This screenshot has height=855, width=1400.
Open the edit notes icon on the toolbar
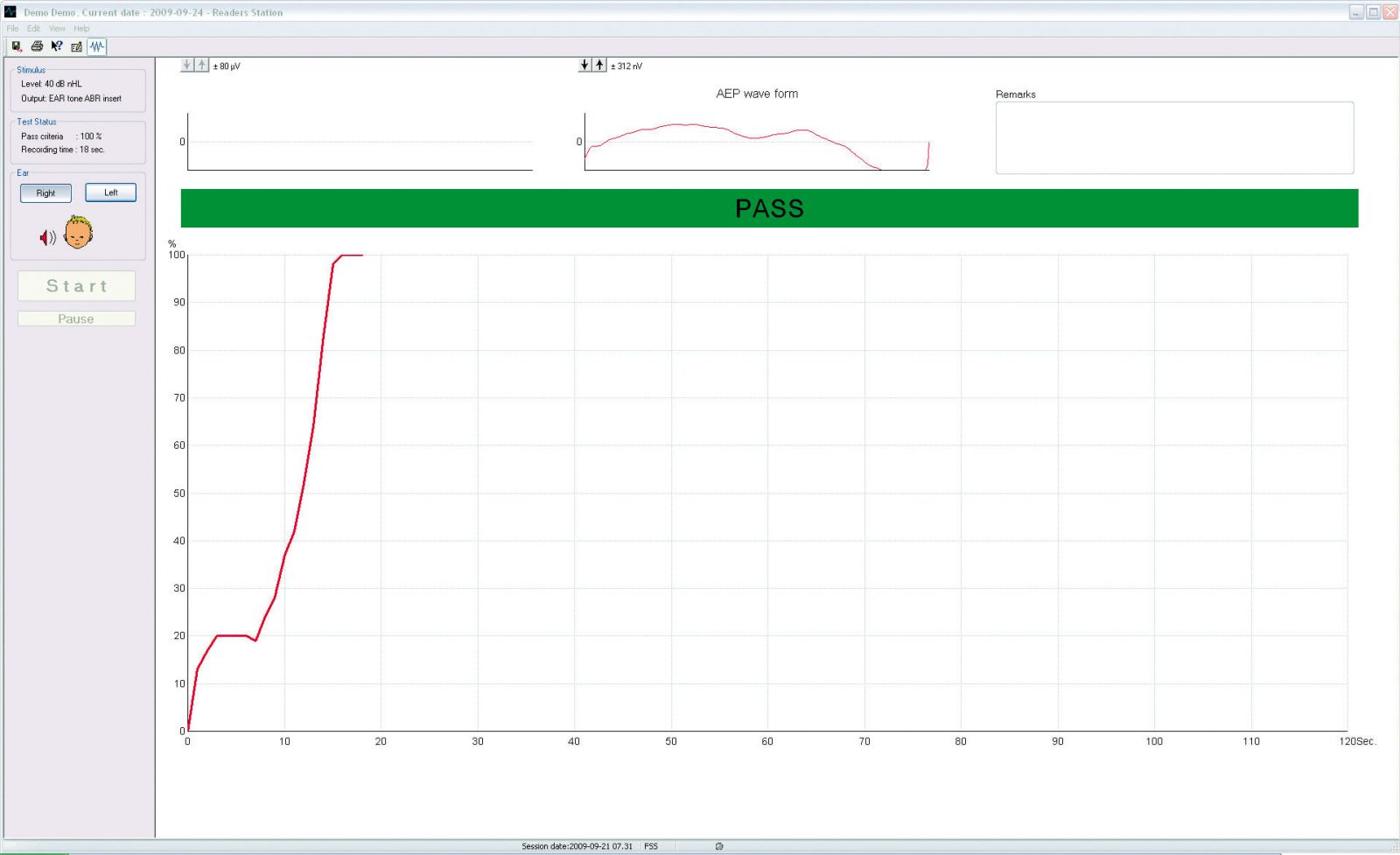coord(76,46)
